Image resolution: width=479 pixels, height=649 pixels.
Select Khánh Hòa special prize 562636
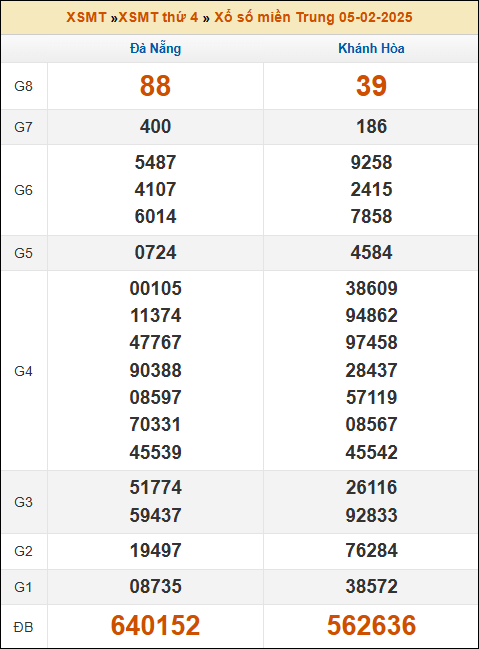point(371,625)
